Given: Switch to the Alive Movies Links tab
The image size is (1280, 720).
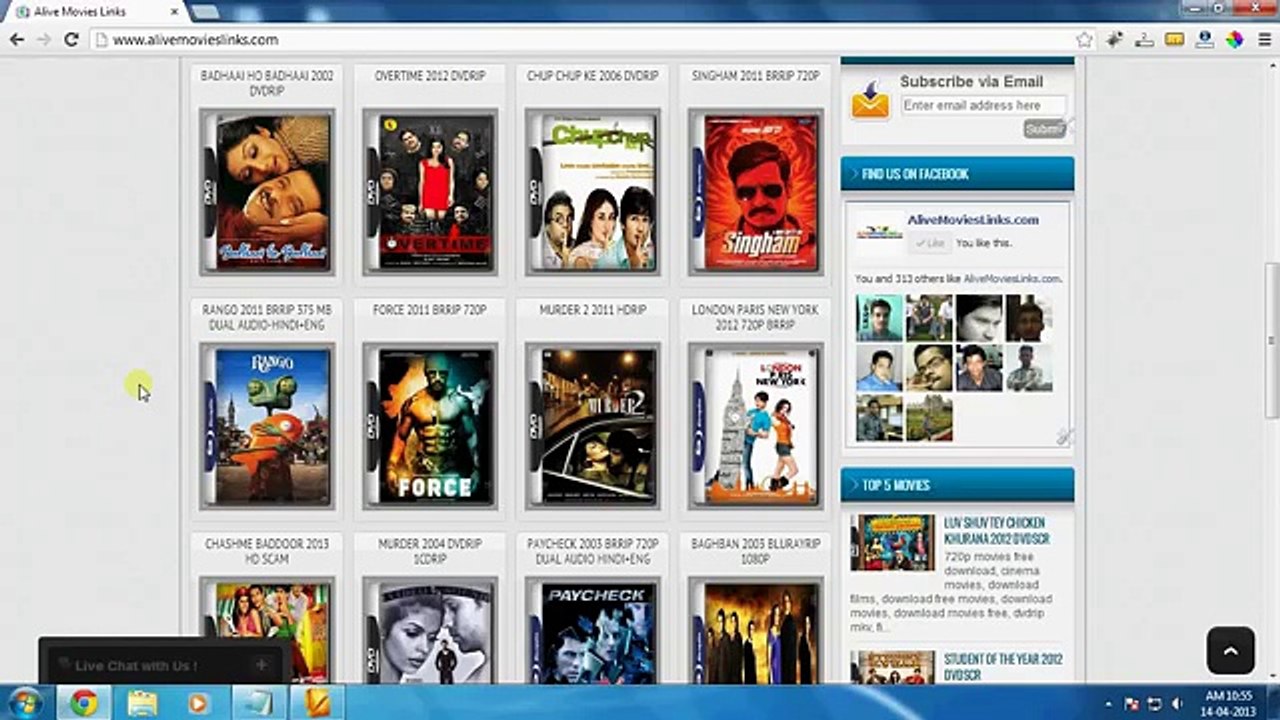Looking at the screenshot, I should tap(96, 12).
